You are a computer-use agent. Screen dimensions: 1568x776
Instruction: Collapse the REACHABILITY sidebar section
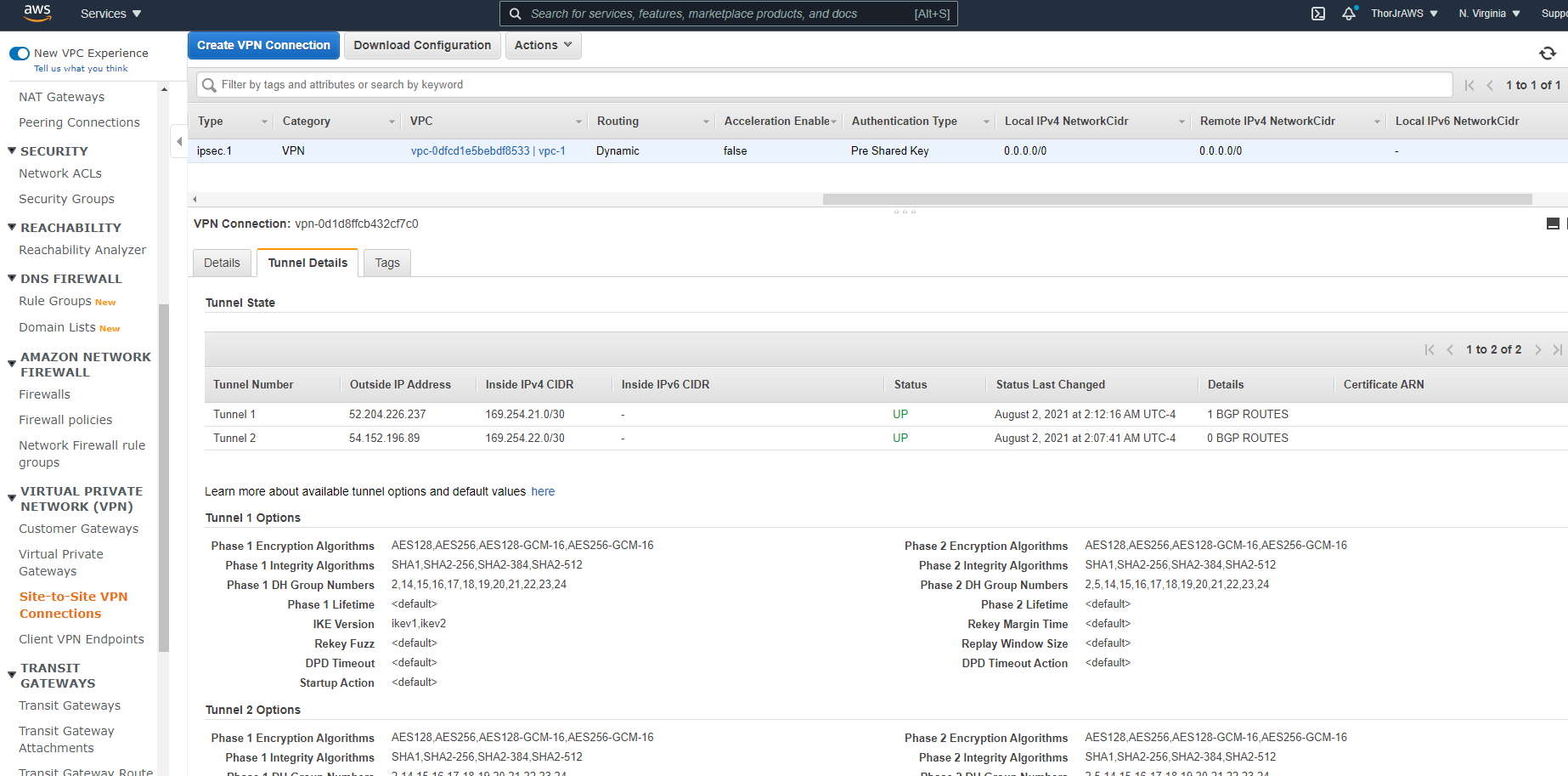(12, 227)
